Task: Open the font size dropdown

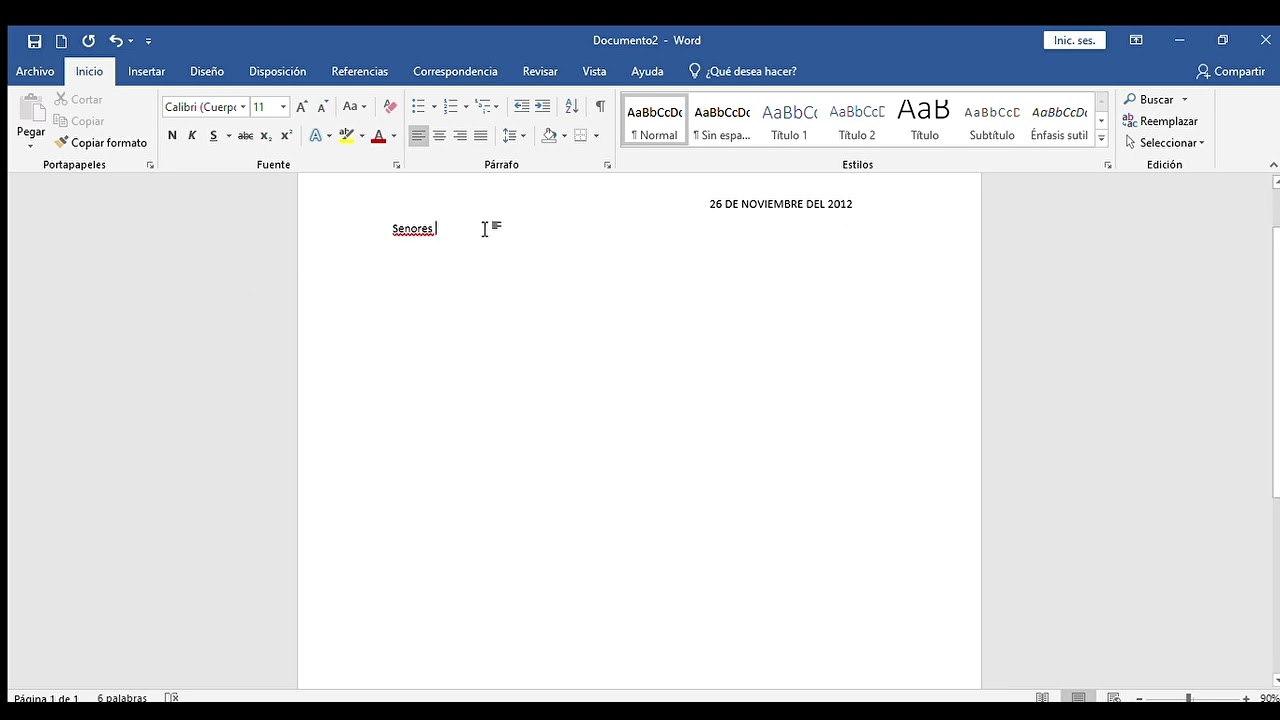Action: [x=283, y=107]
